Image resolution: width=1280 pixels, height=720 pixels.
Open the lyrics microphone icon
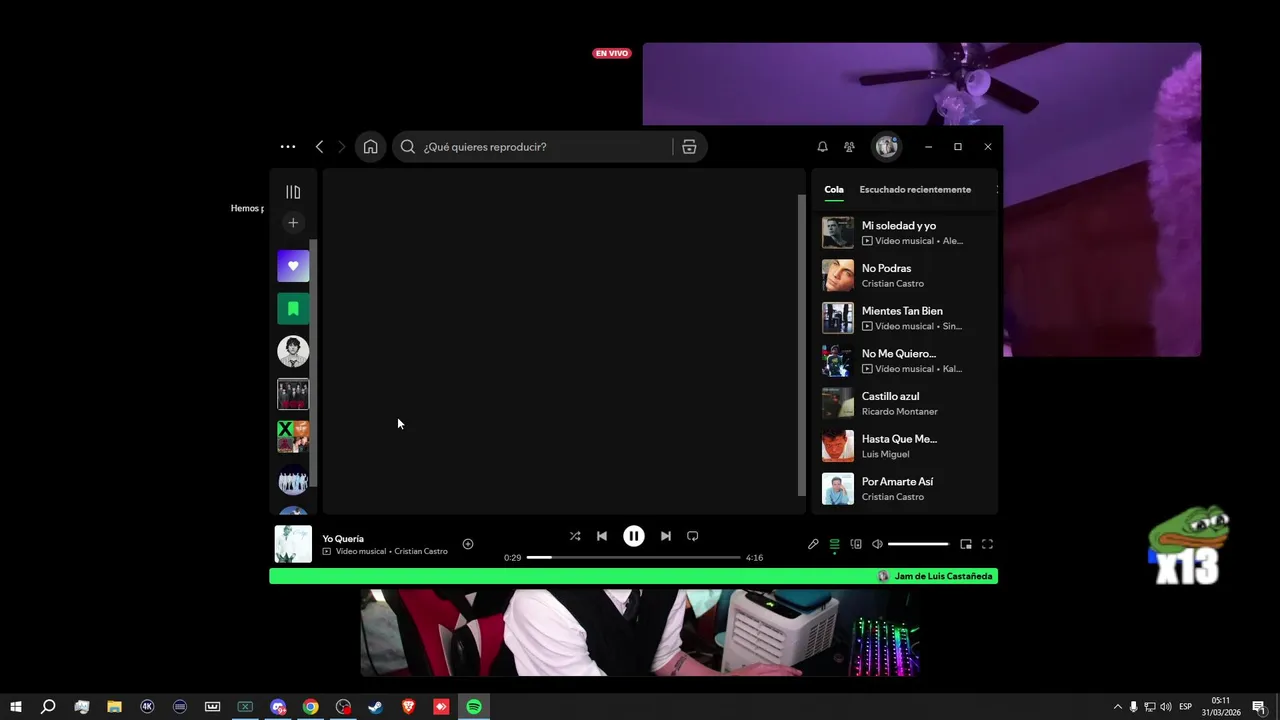813,544
